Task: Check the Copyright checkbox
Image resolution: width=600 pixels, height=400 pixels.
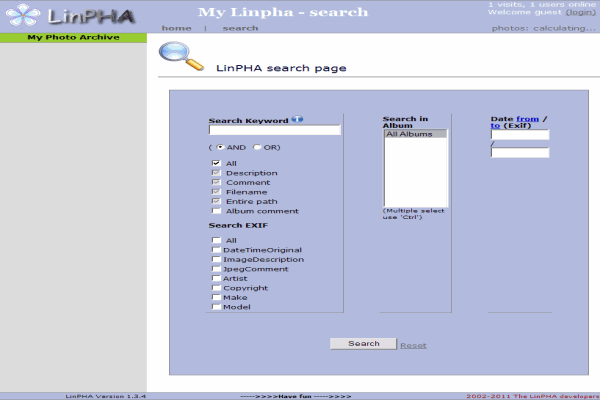Action: [216, 288]
